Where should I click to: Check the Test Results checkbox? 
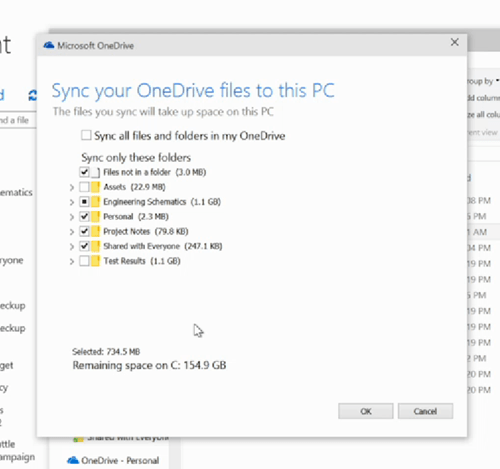(x=84, y=261)
